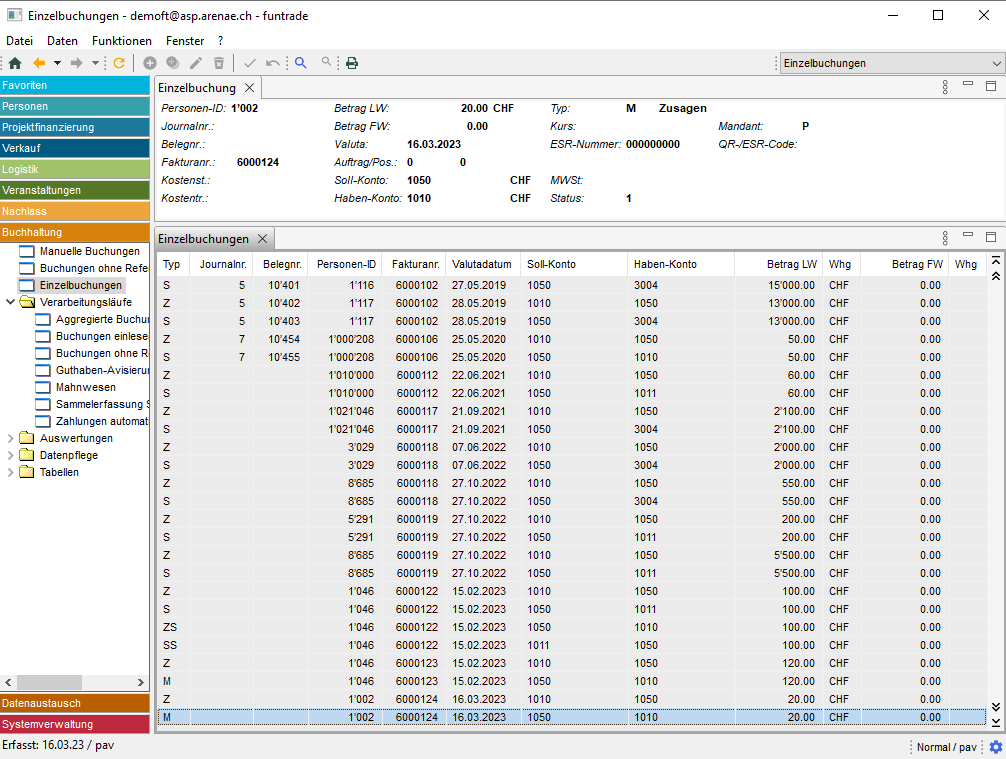Open the Funktionen menu

121,41
